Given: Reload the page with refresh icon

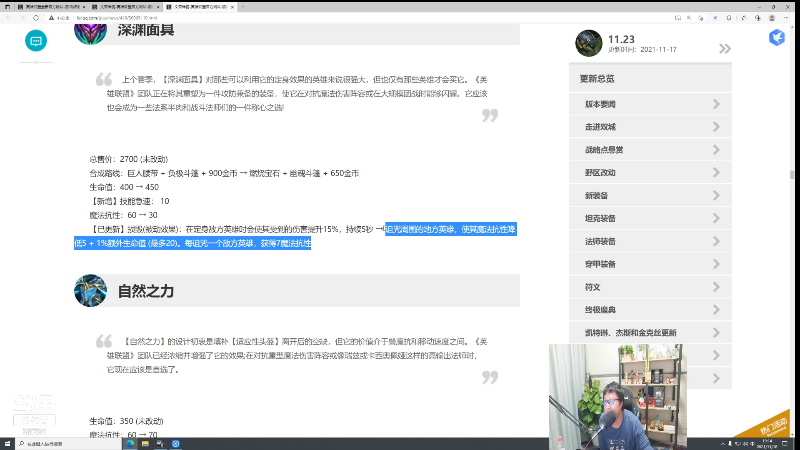Looking at the screenshot, I should point(36,18).
